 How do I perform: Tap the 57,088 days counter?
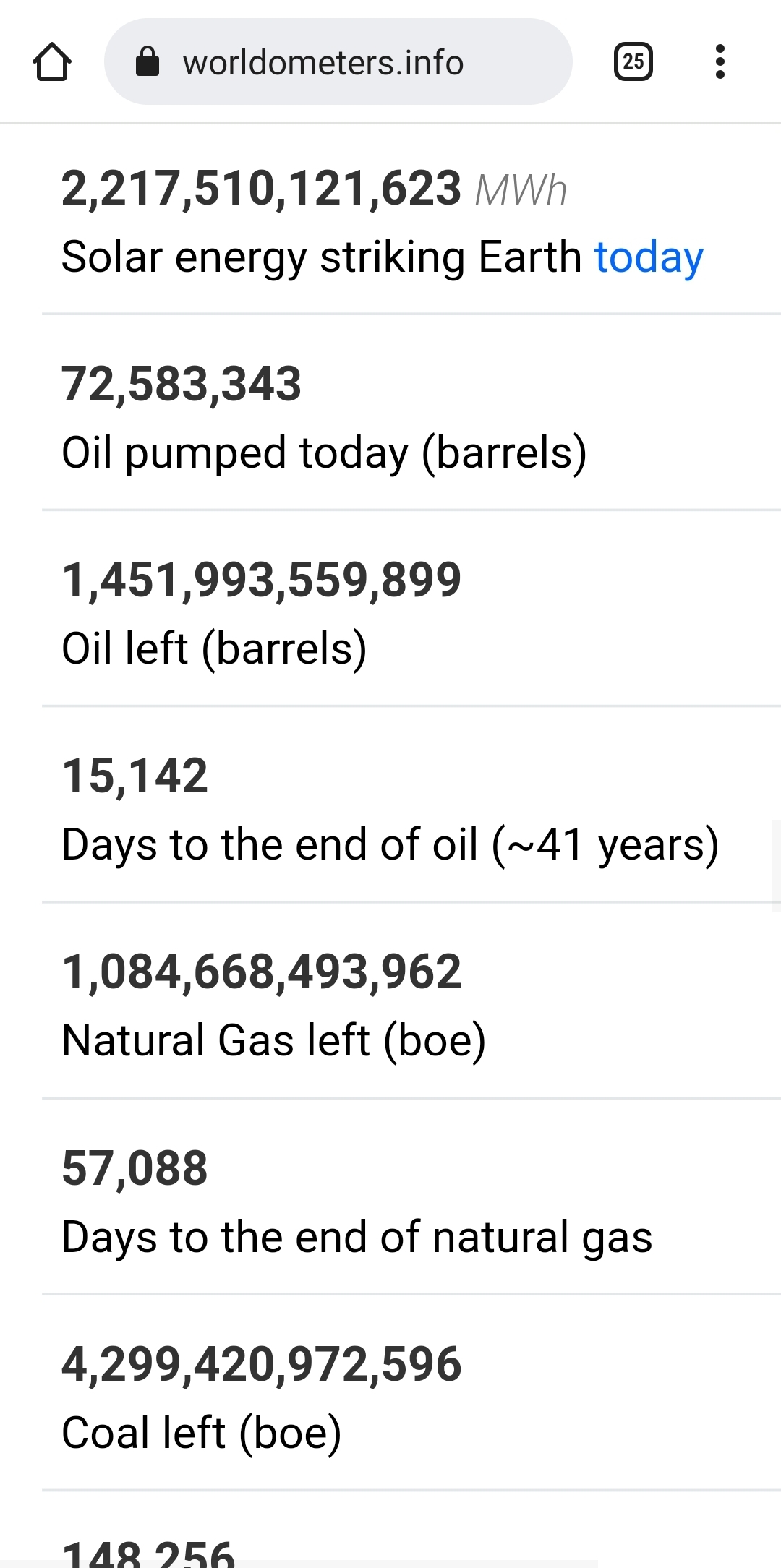[135, 1168]
